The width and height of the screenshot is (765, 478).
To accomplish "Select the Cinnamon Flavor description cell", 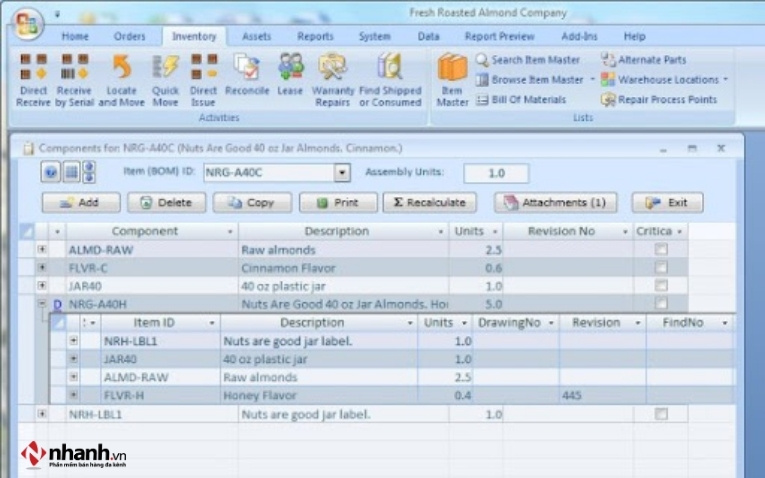I will point(343,268).
